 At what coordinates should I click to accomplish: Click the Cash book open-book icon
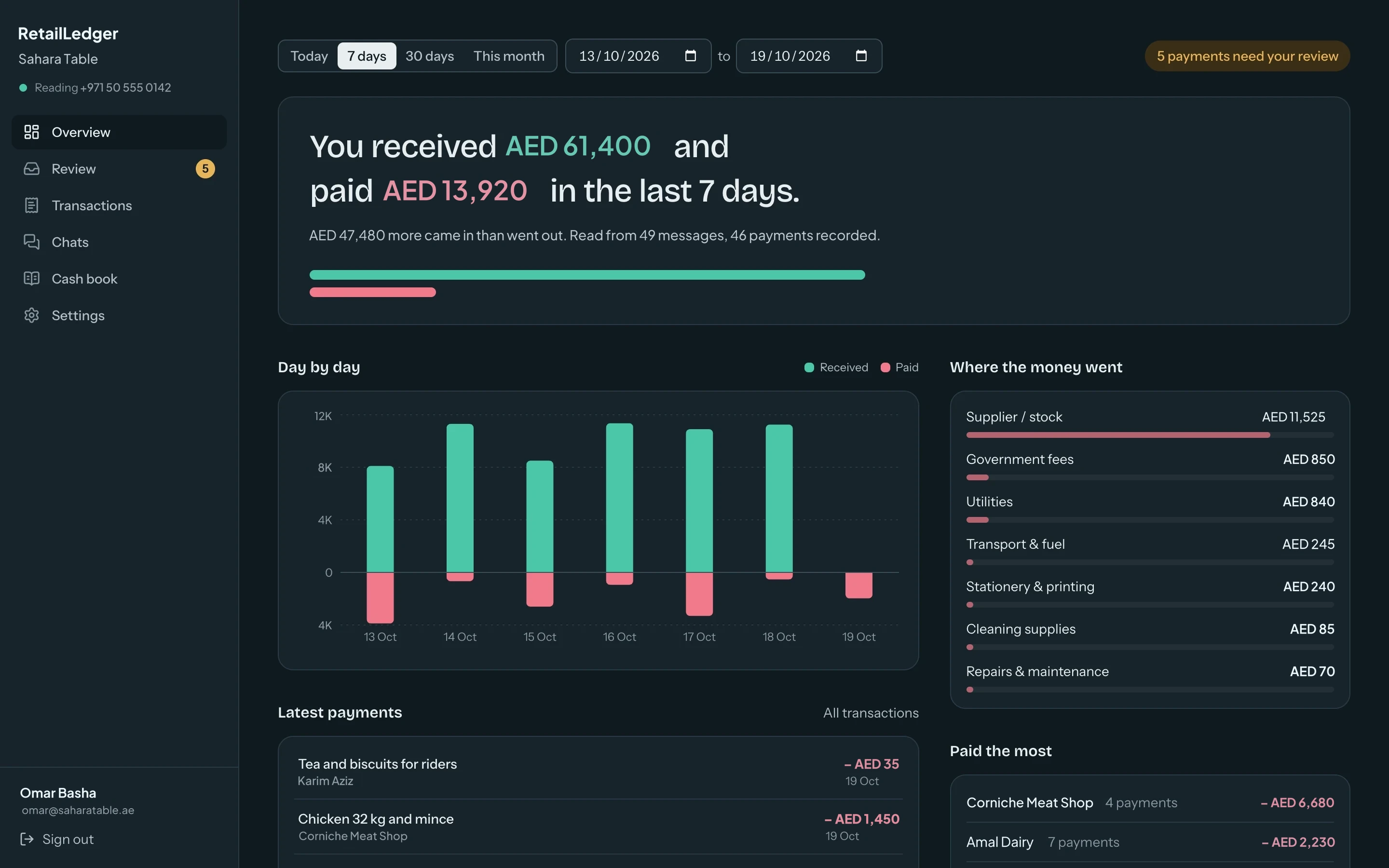point(31,278)
